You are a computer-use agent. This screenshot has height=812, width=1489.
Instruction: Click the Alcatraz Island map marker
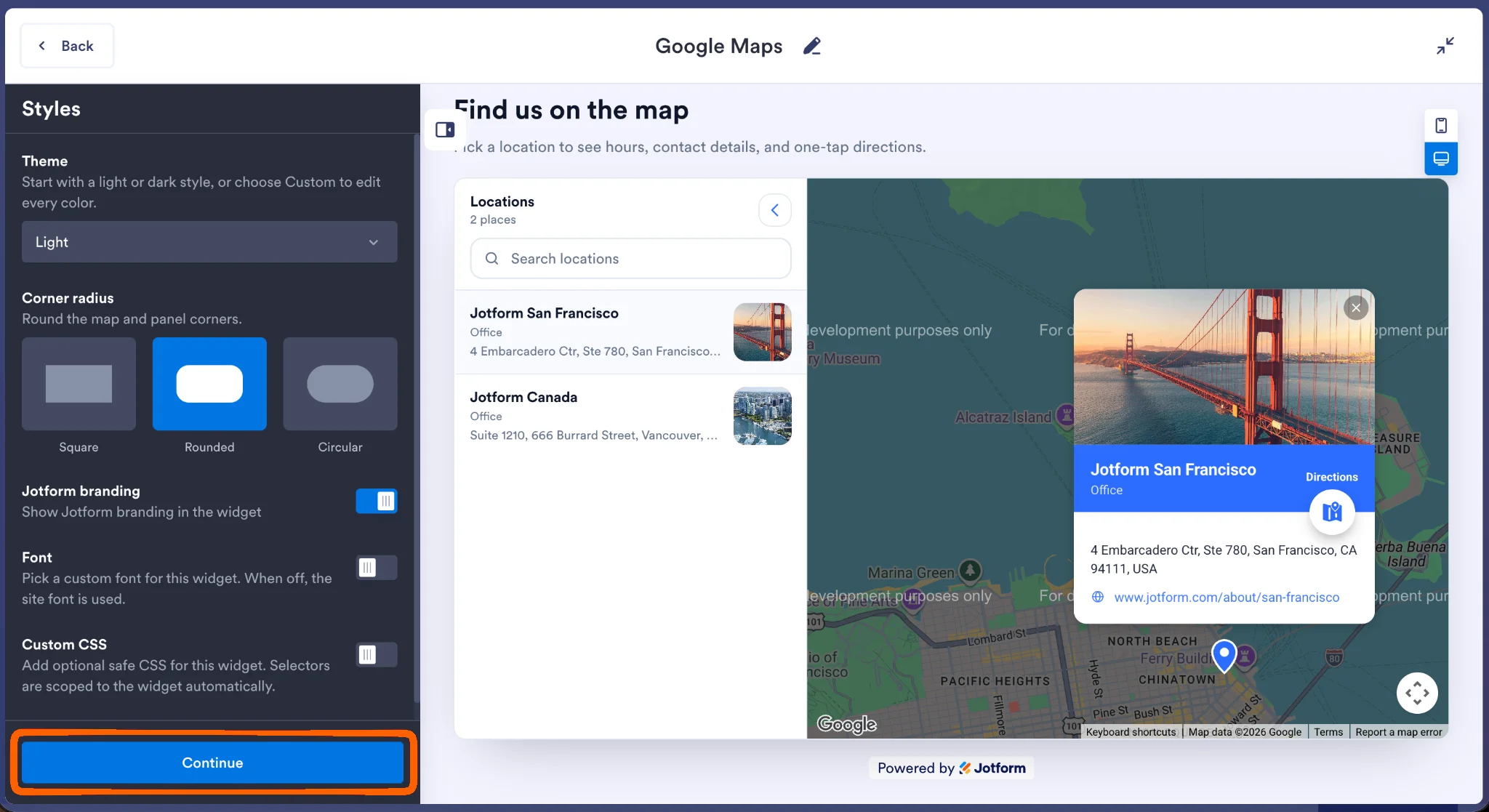pyautogui.click(x=1066, y=416)
